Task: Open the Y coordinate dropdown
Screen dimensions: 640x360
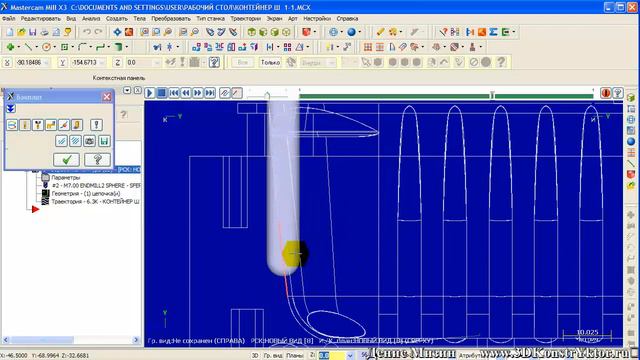Action: tap(101, 62)
